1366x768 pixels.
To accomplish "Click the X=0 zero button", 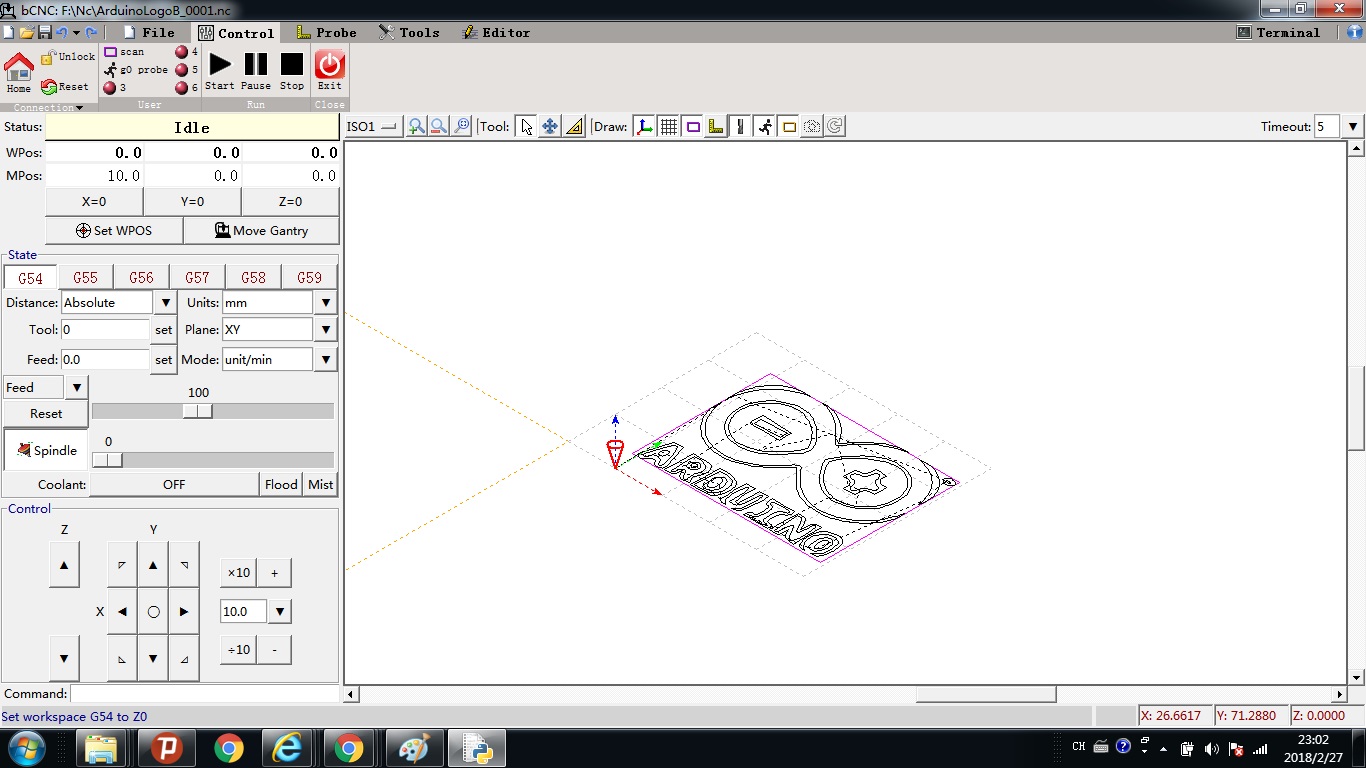I will pos(94,201).
